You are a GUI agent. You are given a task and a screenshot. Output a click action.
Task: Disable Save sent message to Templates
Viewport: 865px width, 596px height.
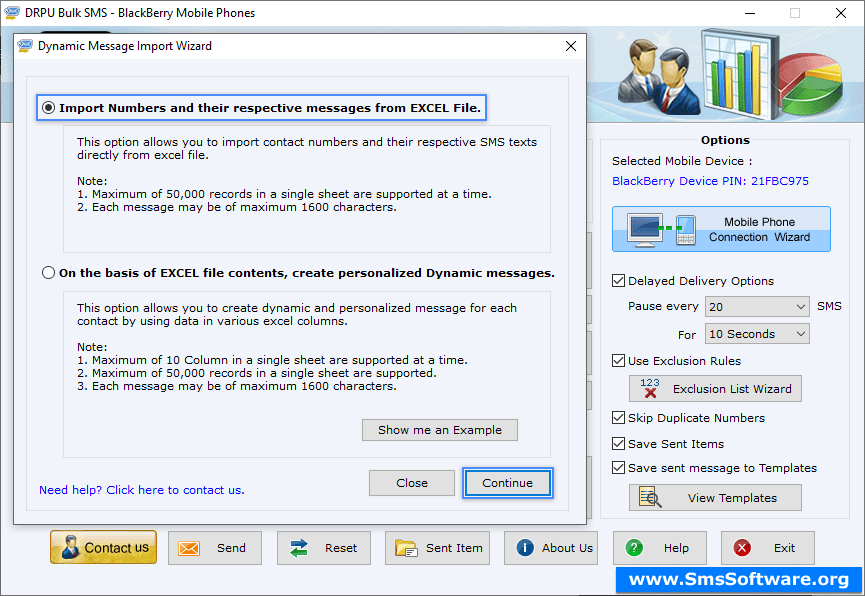coord(618,468)
